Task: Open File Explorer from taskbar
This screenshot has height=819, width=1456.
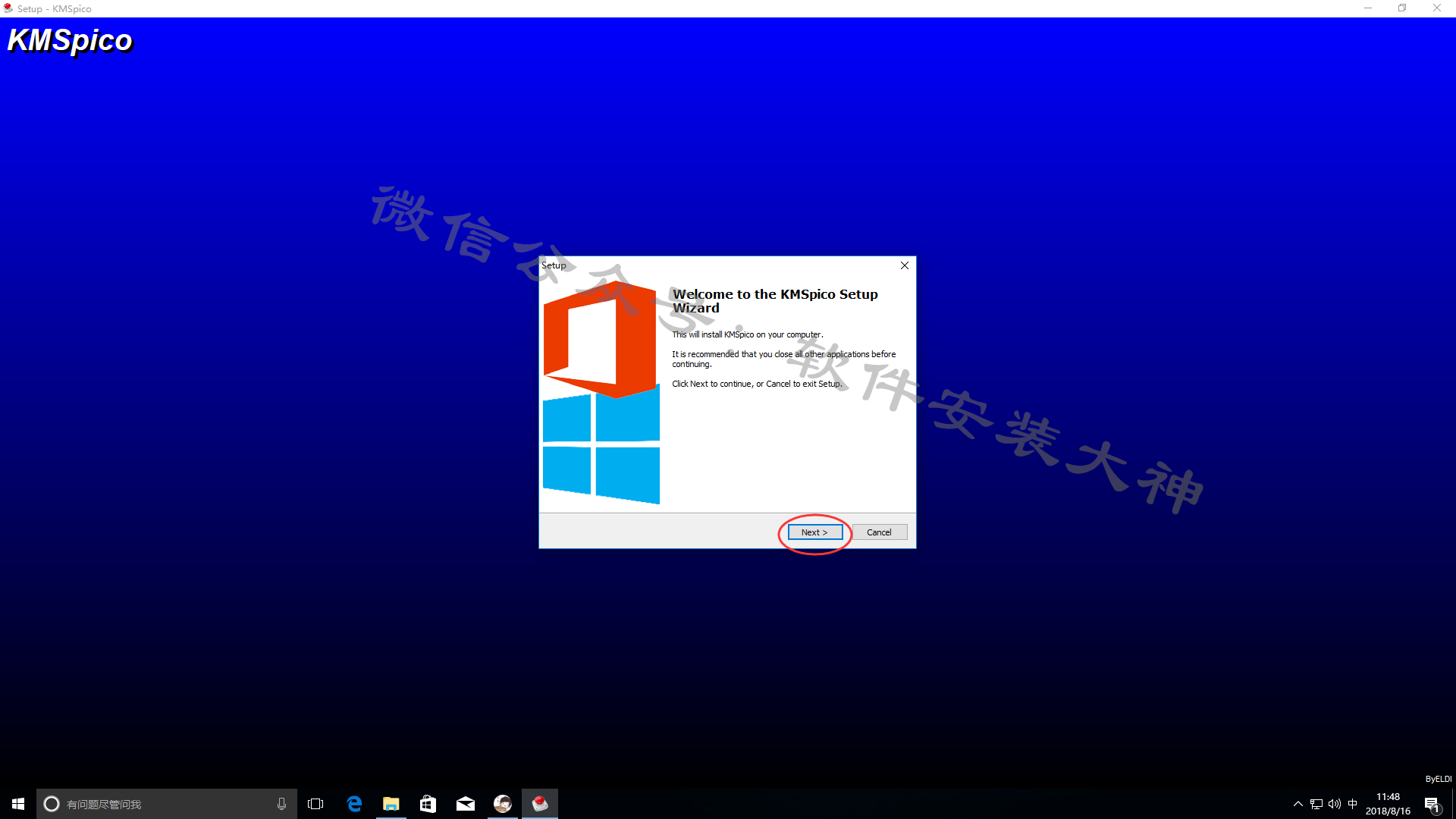Action: pos(391,804)
